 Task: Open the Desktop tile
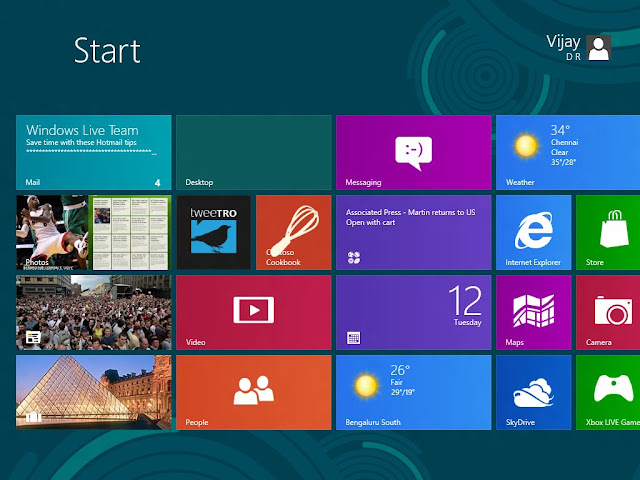pos(253,152)
